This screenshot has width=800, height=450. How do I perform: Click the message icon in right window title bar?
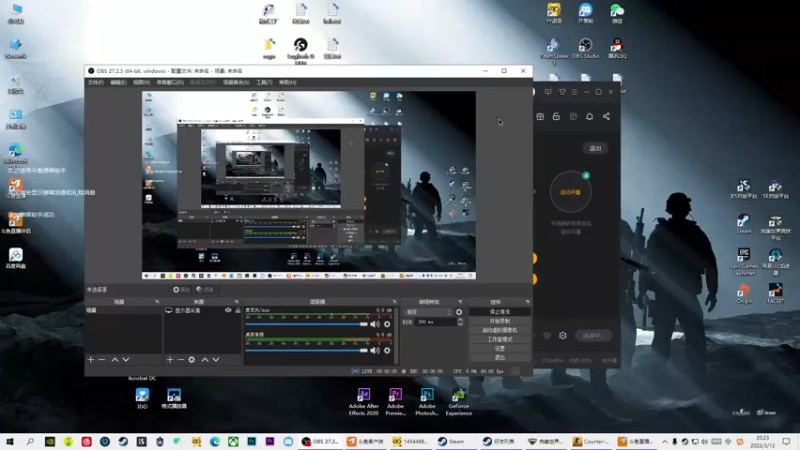548,92
